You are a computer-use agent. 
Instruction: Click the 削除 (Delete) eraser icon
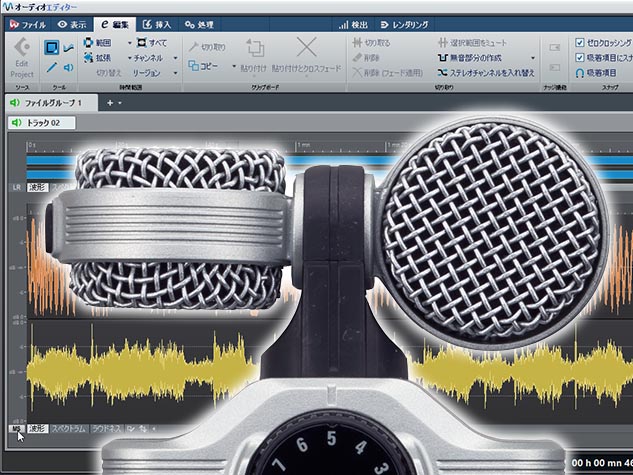pyautogui.click(x=357, y=58)
